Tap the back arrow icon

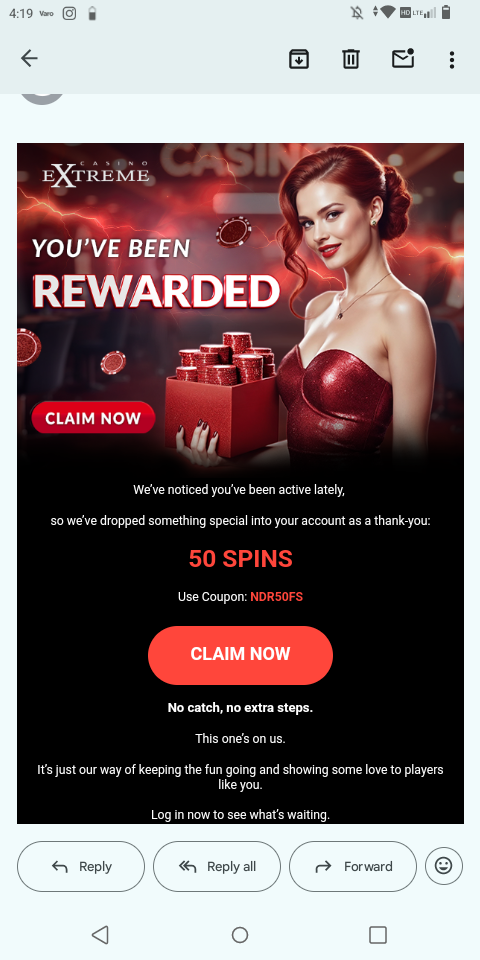pos(29,59)
